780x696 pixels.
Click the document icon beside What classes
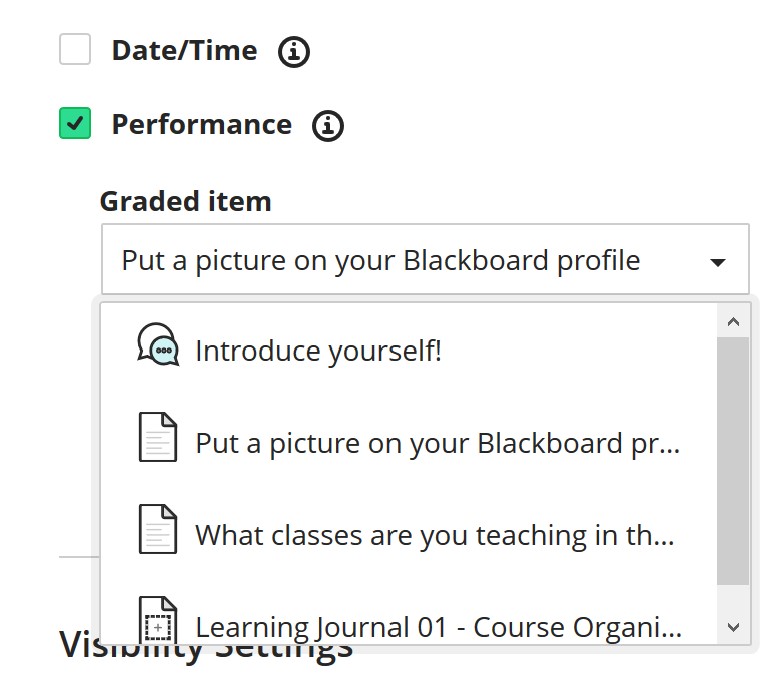(x=158, y=529)
